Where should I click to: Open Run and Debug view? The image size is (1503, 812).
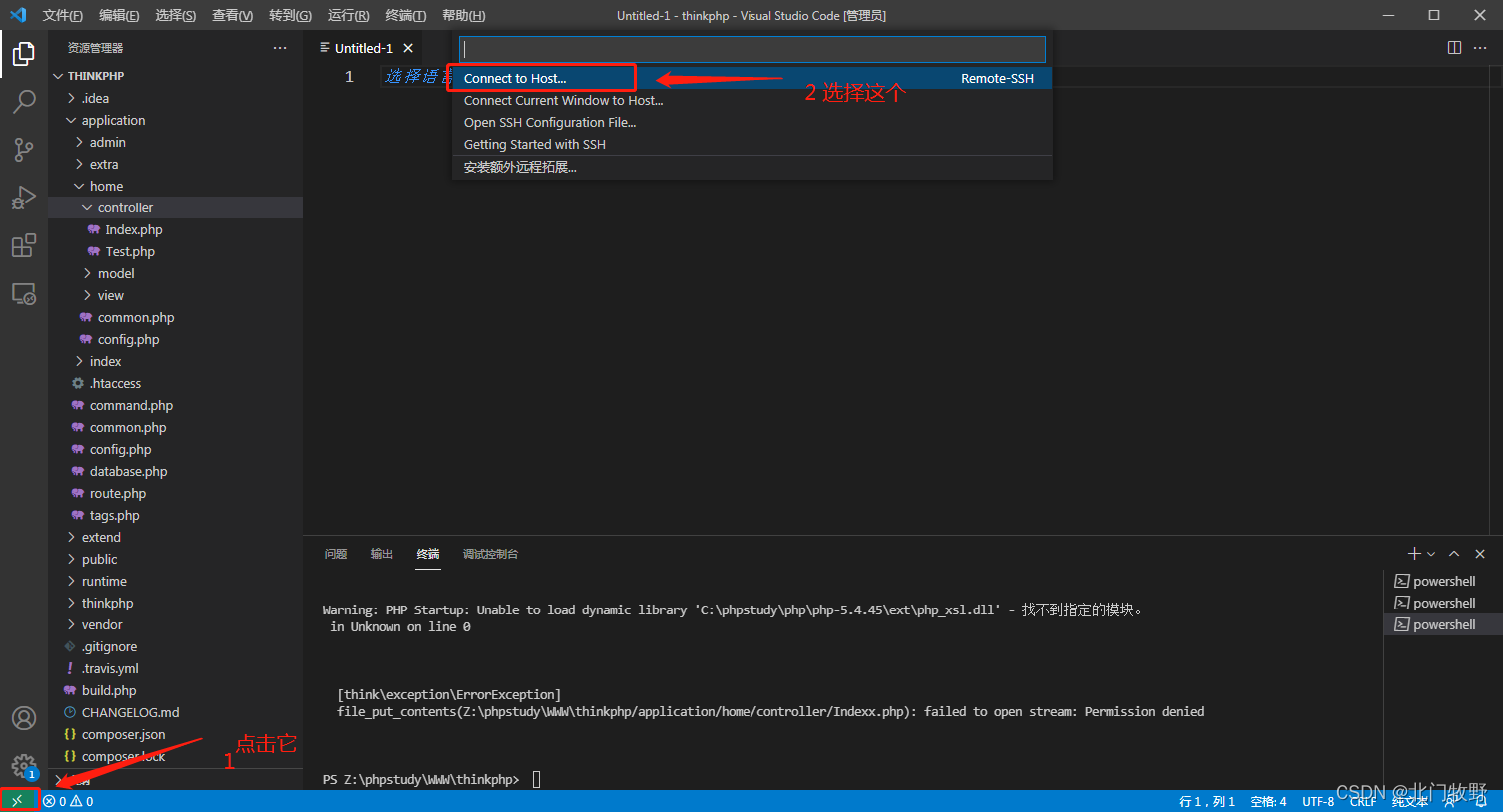24,197
